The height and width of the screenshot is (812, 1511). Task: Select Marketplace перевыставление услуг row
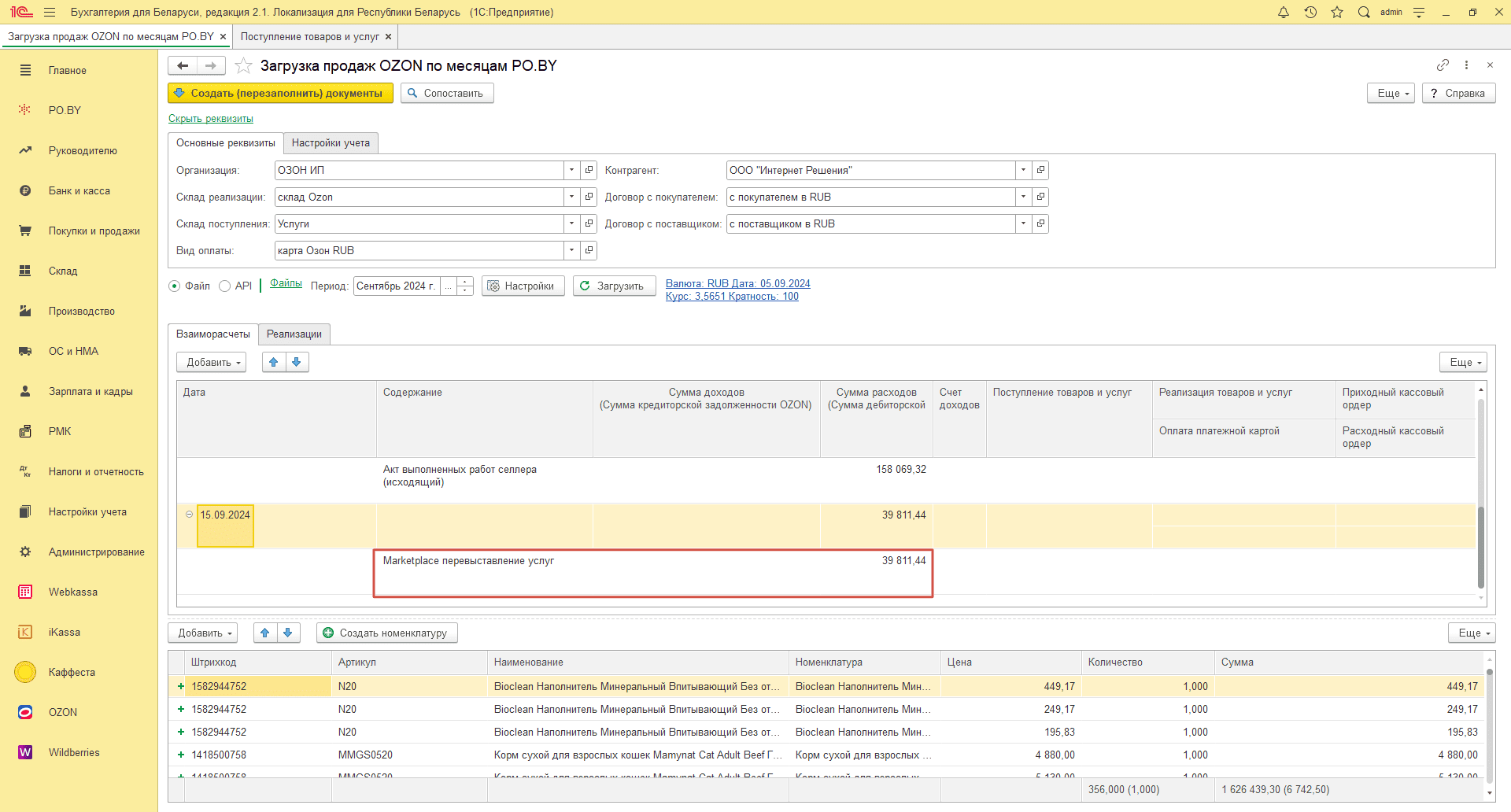[x=653, y=573]
